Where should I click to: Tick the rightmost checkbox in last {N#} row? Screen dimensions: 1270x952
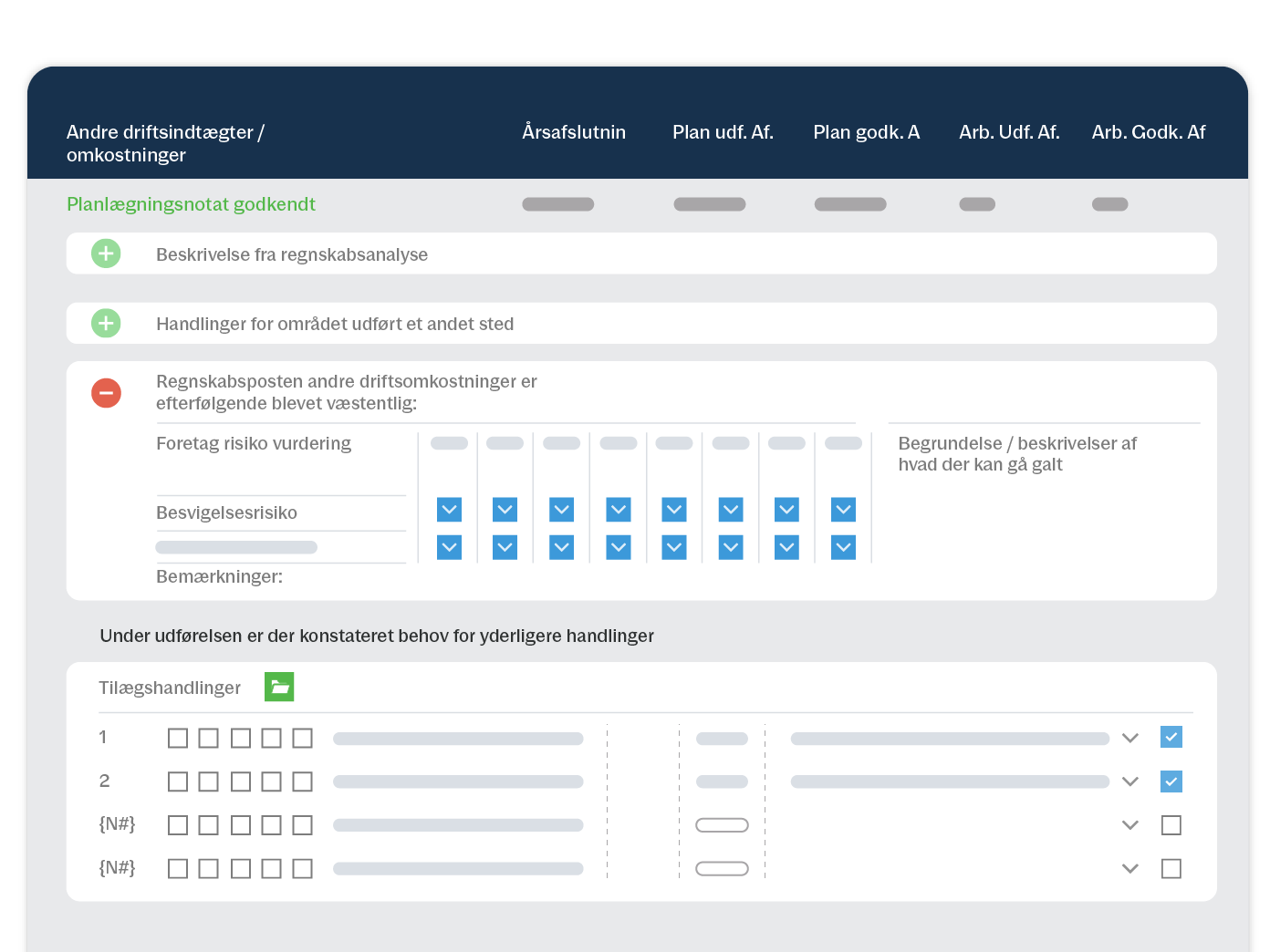(1171, 869)
